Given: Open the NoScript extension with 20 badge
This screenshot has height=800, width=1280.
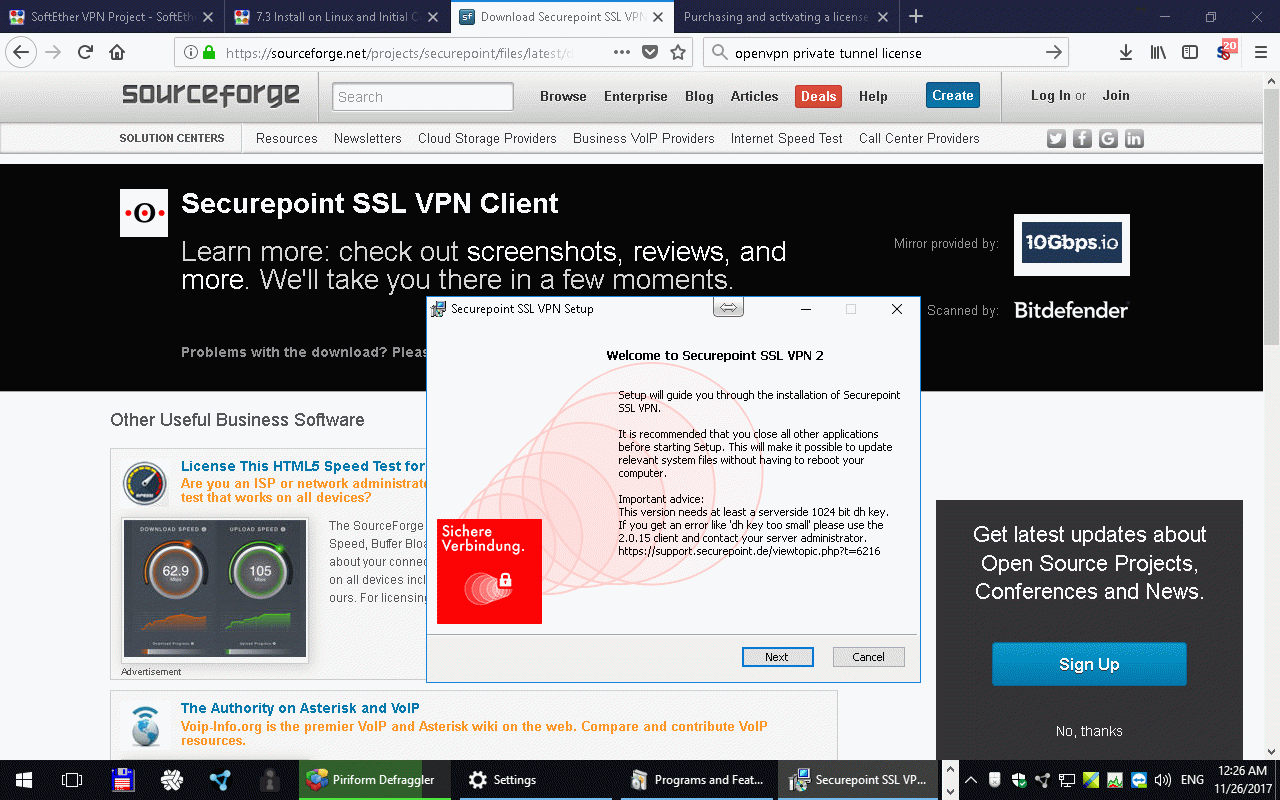Looking at the screenshot, I should [x=1226, y=51].
